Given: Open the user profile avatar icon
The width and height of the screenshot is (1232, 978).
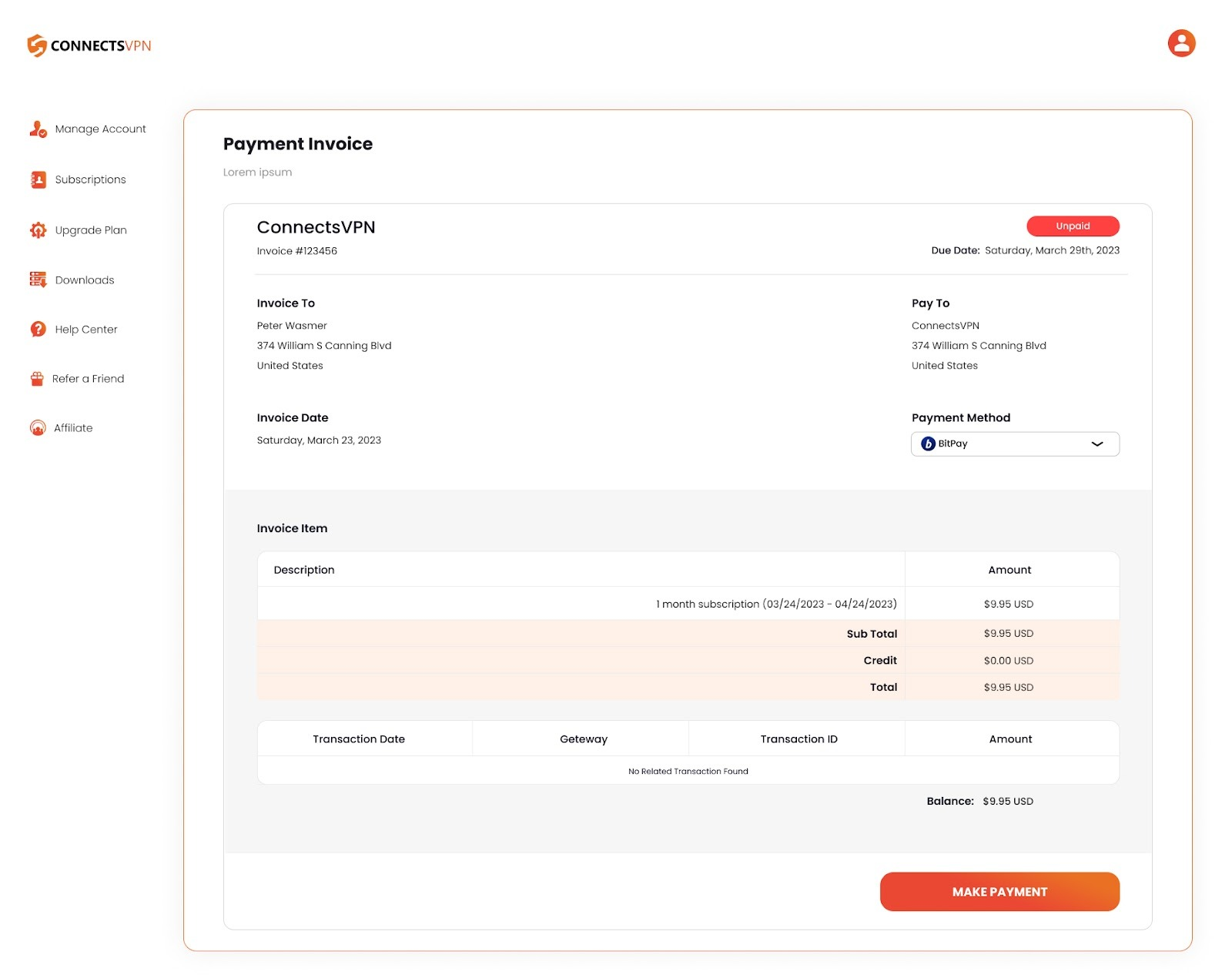Looking at the screenshot, I should [1180, 43].
